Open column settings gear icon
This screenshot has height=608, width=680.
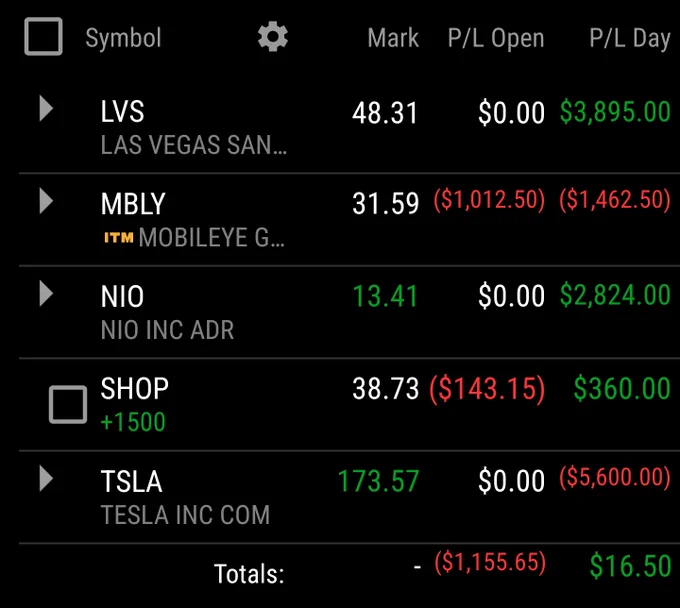pos(272,37)
